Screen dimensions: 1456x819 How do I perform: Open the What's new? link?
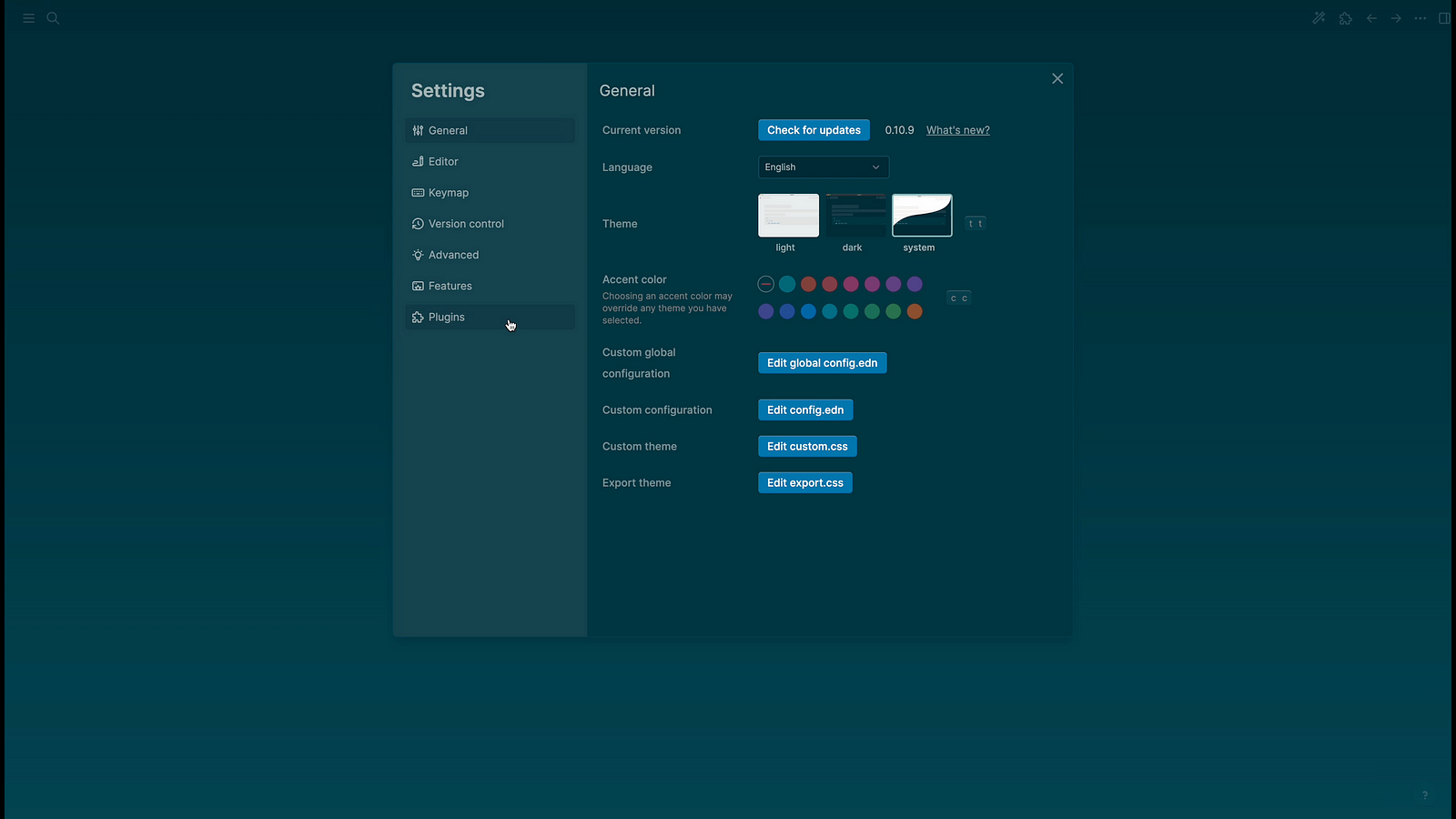click(957, 130)
